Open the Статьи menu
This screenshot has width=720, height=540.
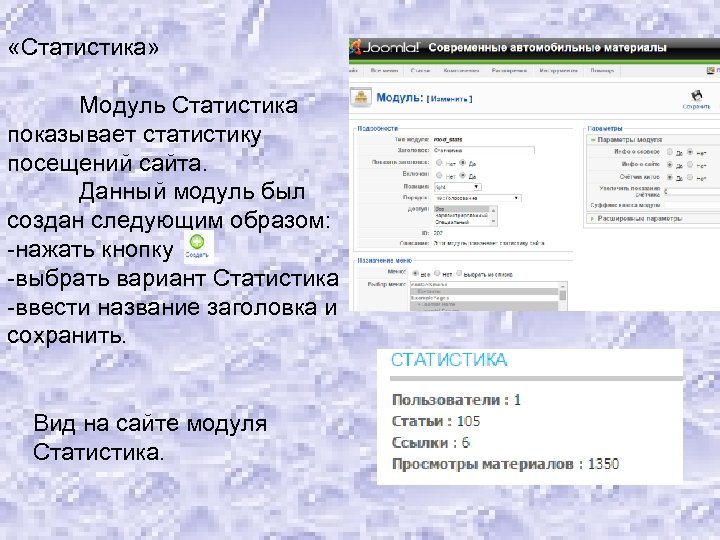point(420,71)
